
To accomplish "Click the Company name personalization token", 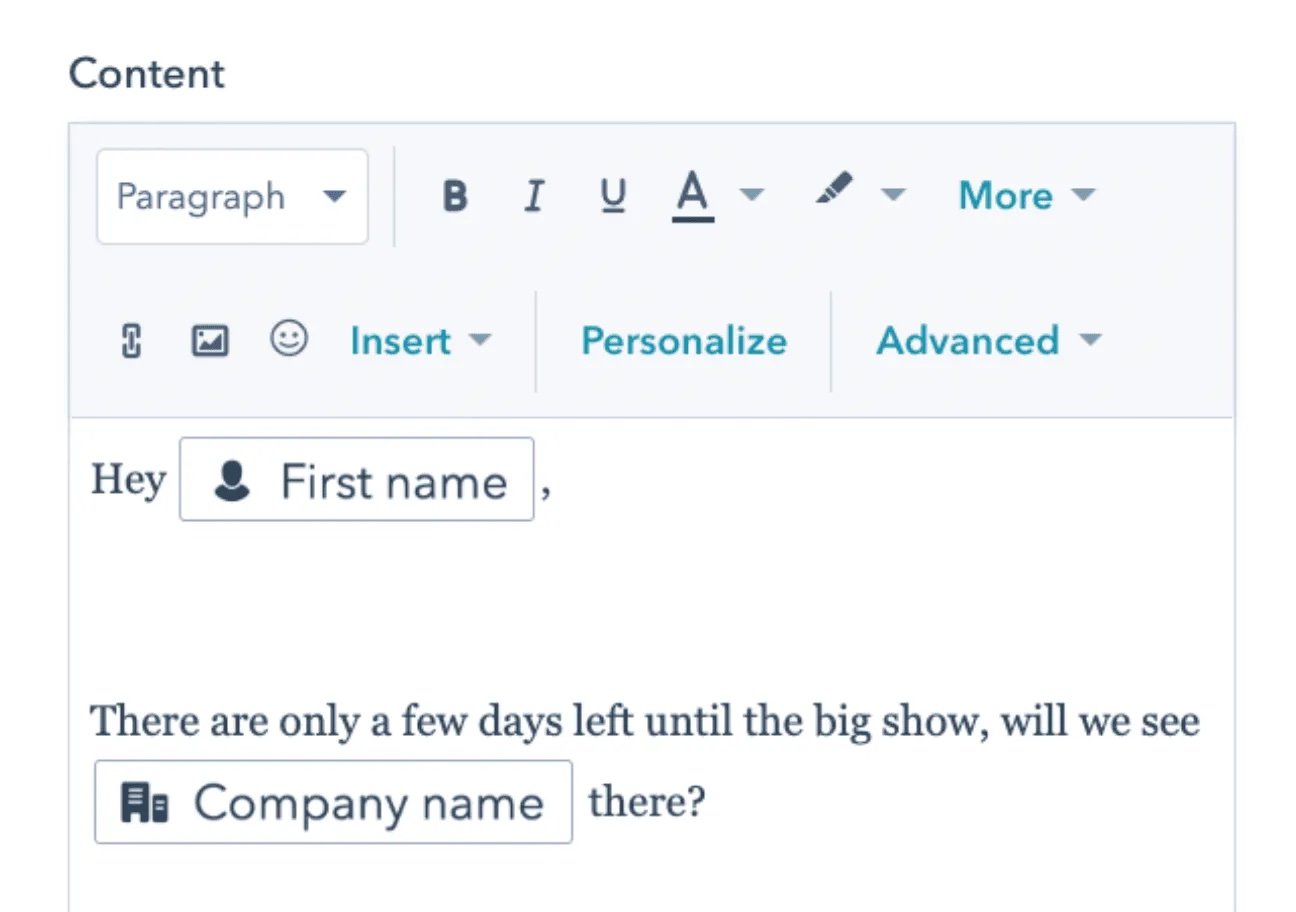I will [x=333, y=801].
